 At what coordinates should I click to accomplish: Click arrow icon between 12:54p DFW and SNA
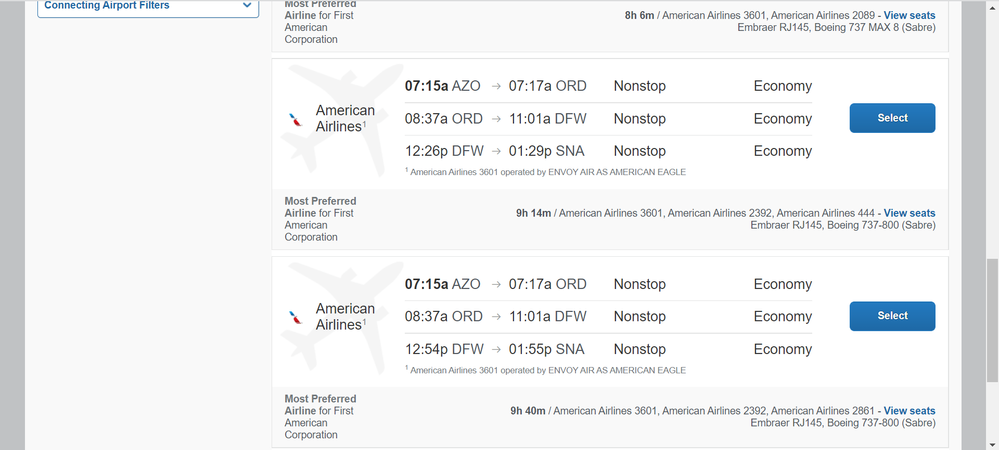point(496,349)
